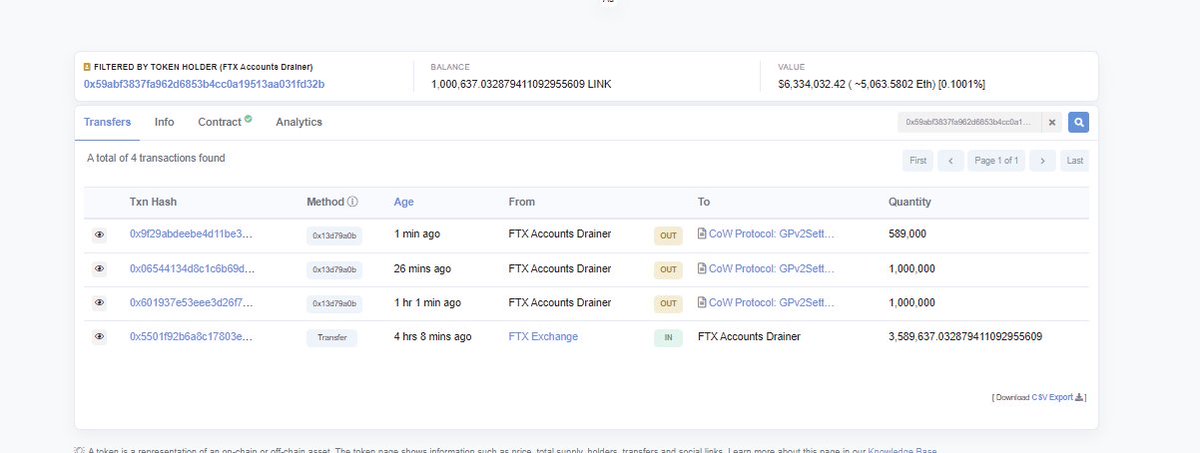Click the balance 1,000,637.032879411092955609 LINK
The height and width of the screenshot is (453, 1200).
tap(521, 84)
